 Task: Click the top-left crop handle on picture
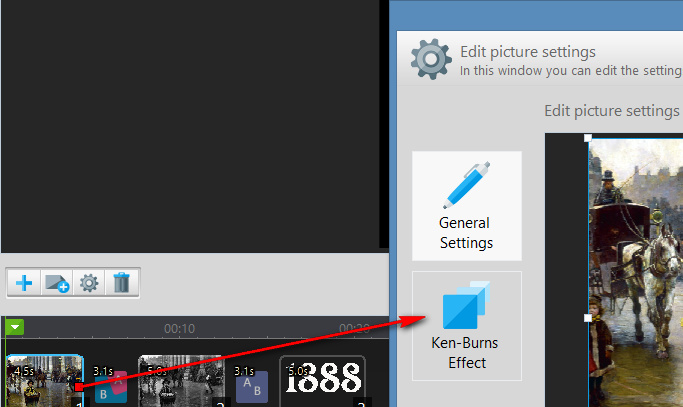(x=588, y=138)
